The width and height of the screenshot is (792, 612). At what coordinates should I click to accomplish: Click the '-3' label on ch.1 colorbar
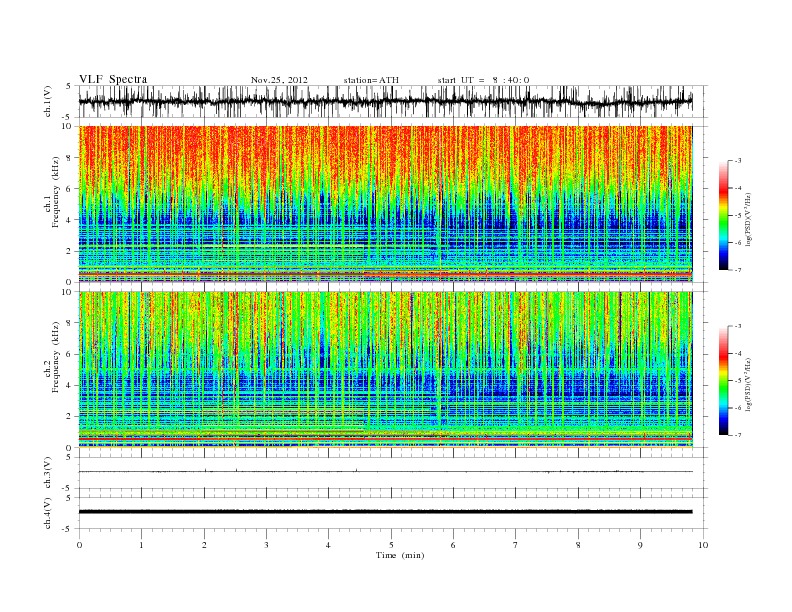(x=738, y=161)
